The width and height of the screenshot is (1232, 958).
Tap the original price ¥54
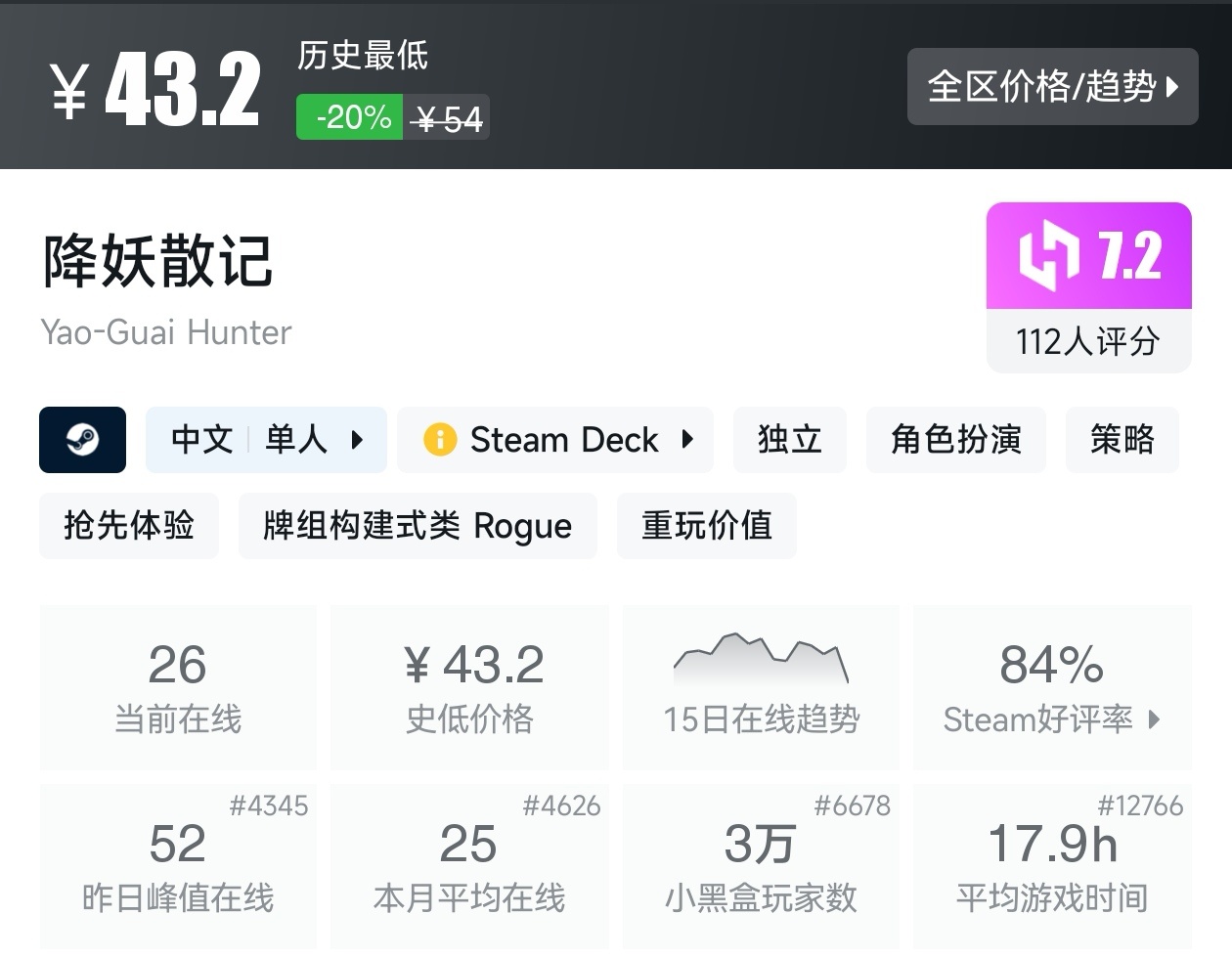(447, 118)
